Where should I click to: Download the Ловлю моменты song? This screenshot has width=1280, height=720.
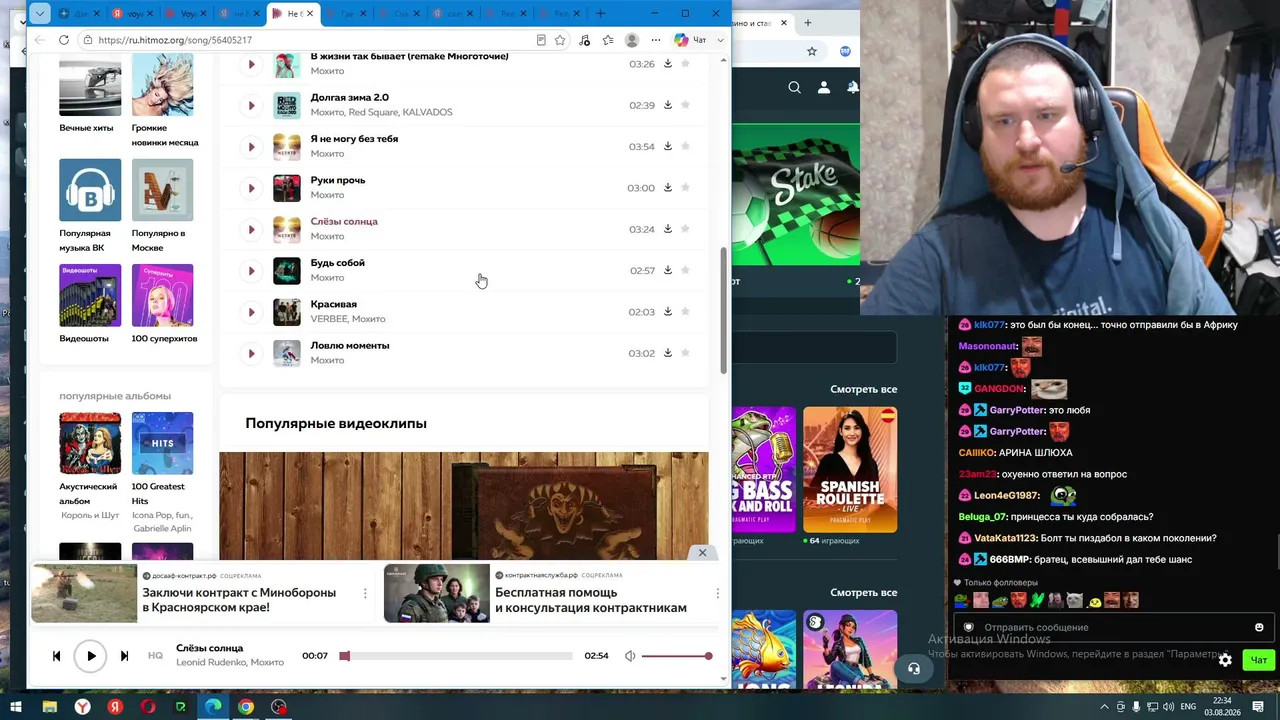tap(668, 353)
